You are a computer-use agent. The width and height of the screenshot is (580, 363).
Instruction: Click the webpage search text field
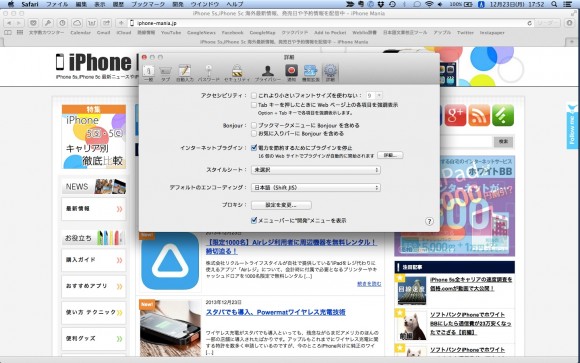click(467, 141)
